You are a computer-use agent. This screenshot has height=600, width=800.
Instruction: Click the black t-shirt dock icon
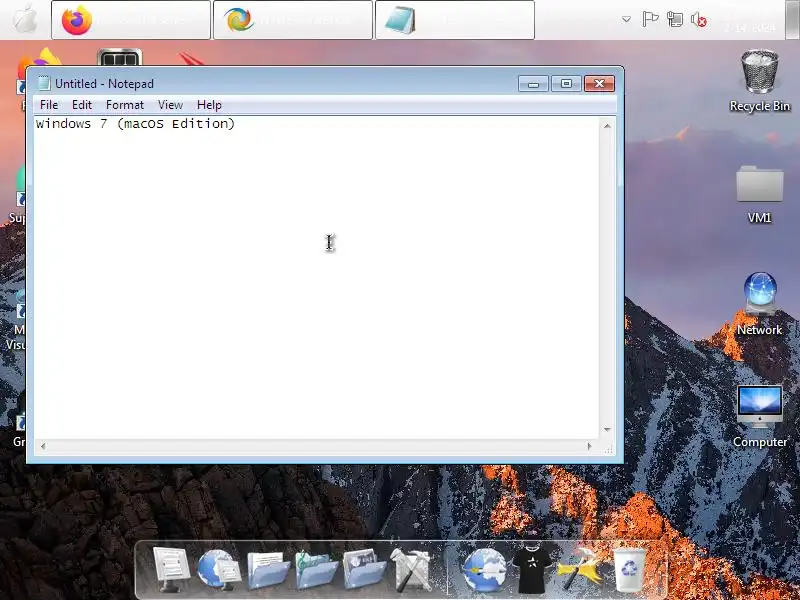coord(532,570)
